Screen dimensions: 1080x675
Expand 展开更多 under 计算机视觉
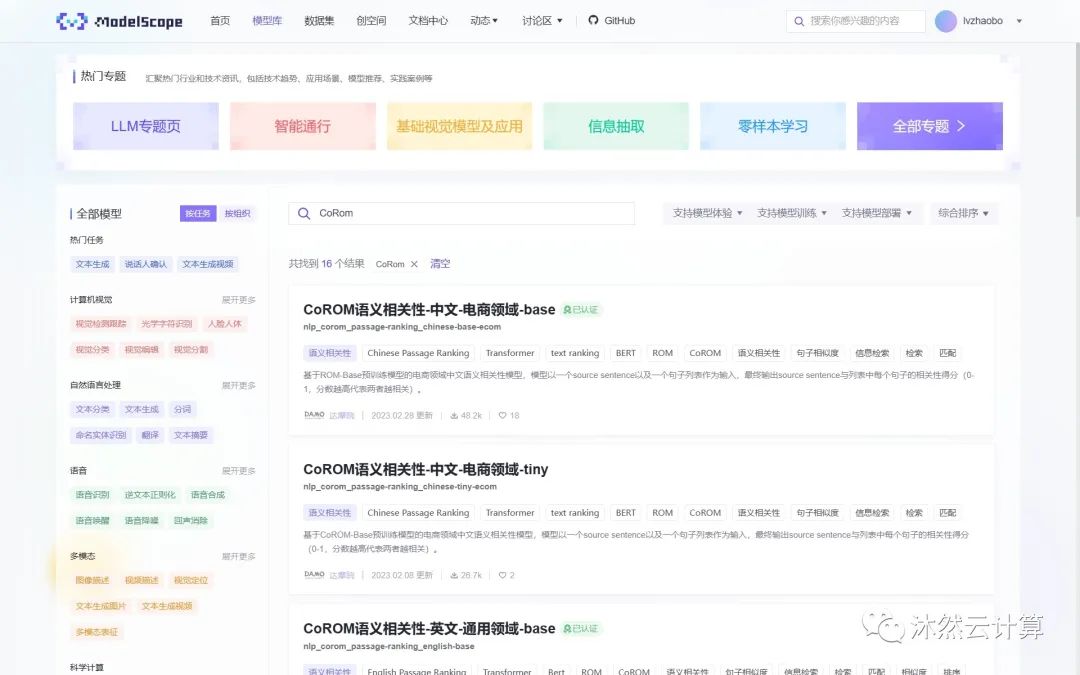(x=238, y=300)
